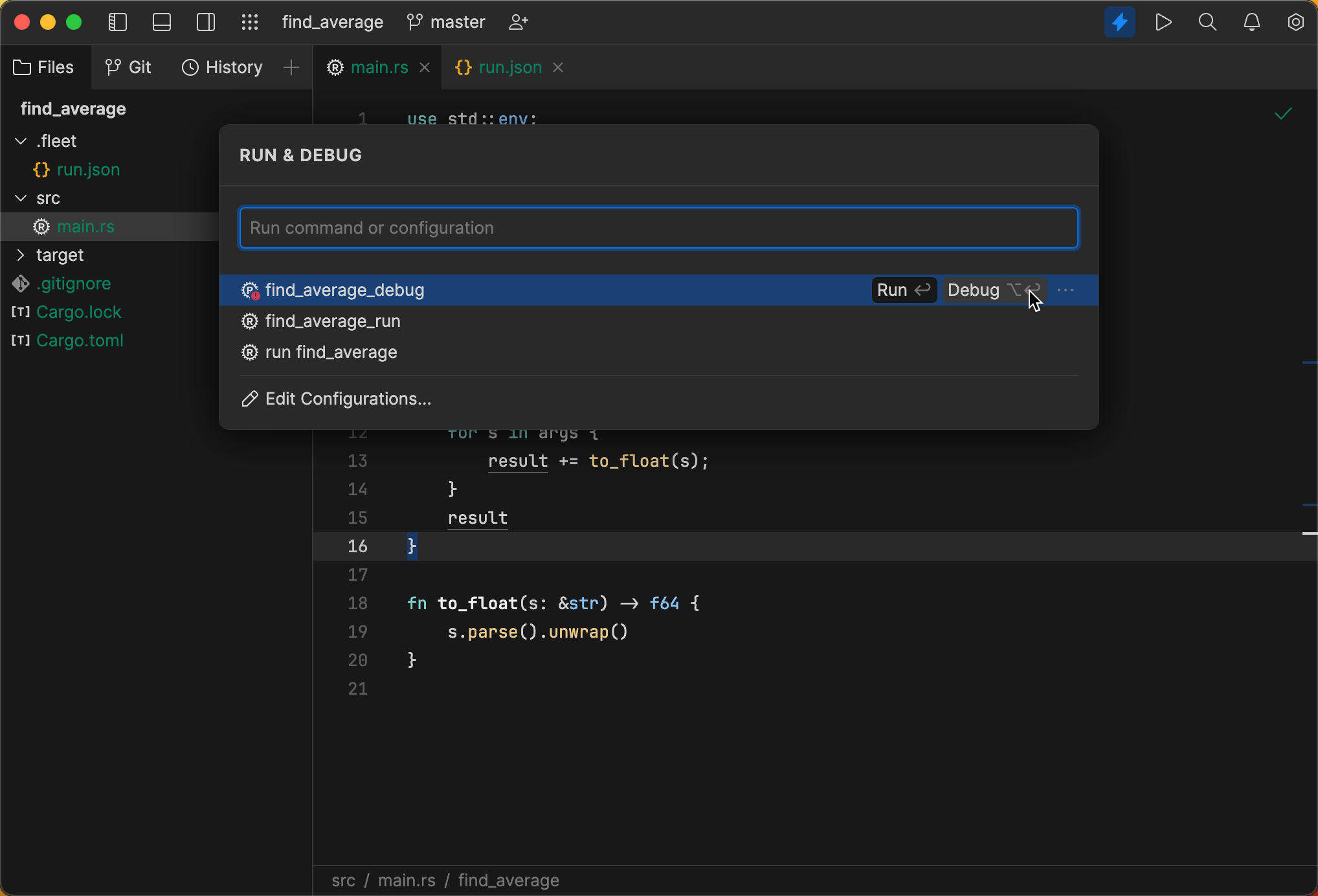The height and width of the screenshot is (896, 1318).
Task: Toggle the left sidebar panel
Action: [x=117, y=21]
